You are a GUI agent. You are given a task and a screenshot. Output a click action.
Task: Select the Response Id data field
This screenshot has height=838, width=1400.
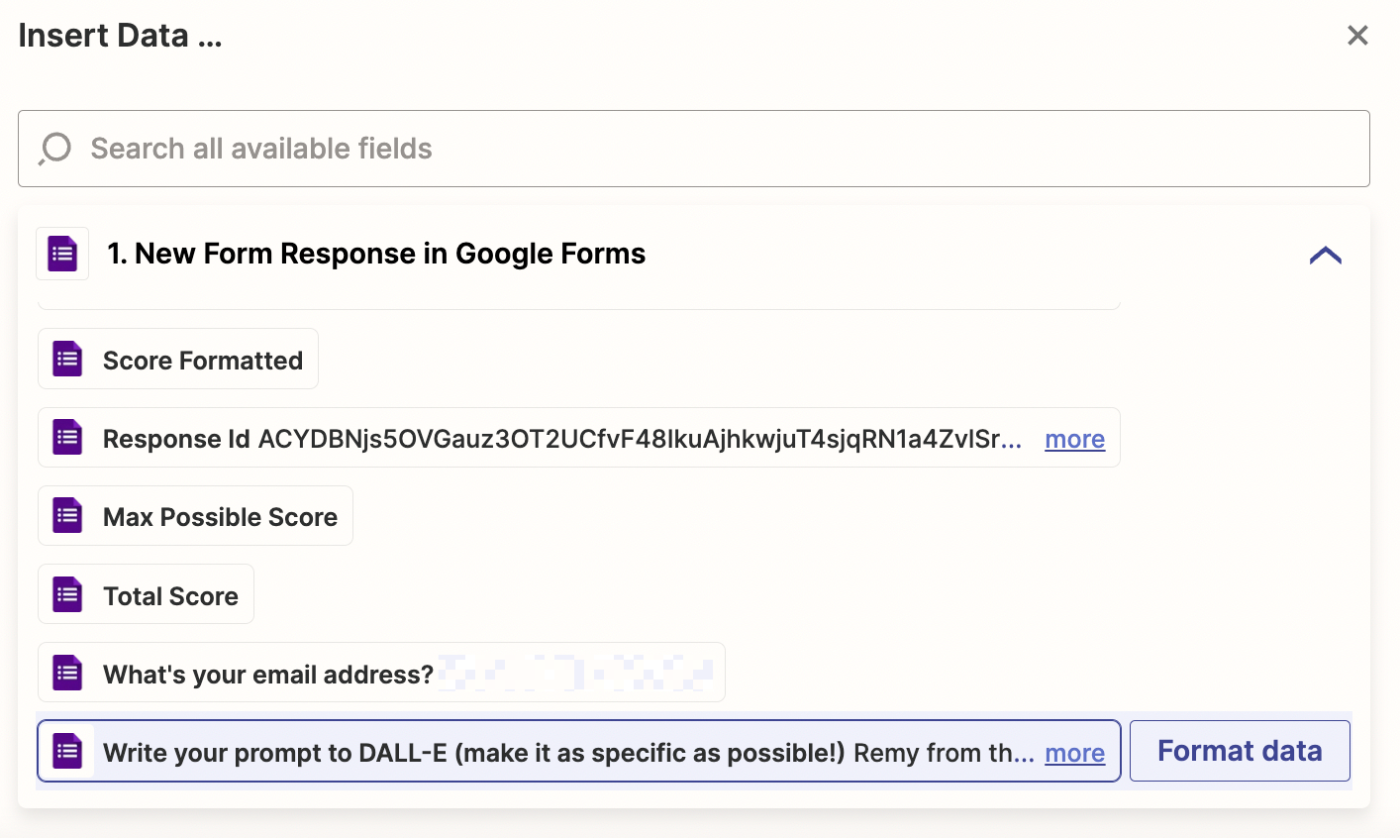tap(560, 439)
